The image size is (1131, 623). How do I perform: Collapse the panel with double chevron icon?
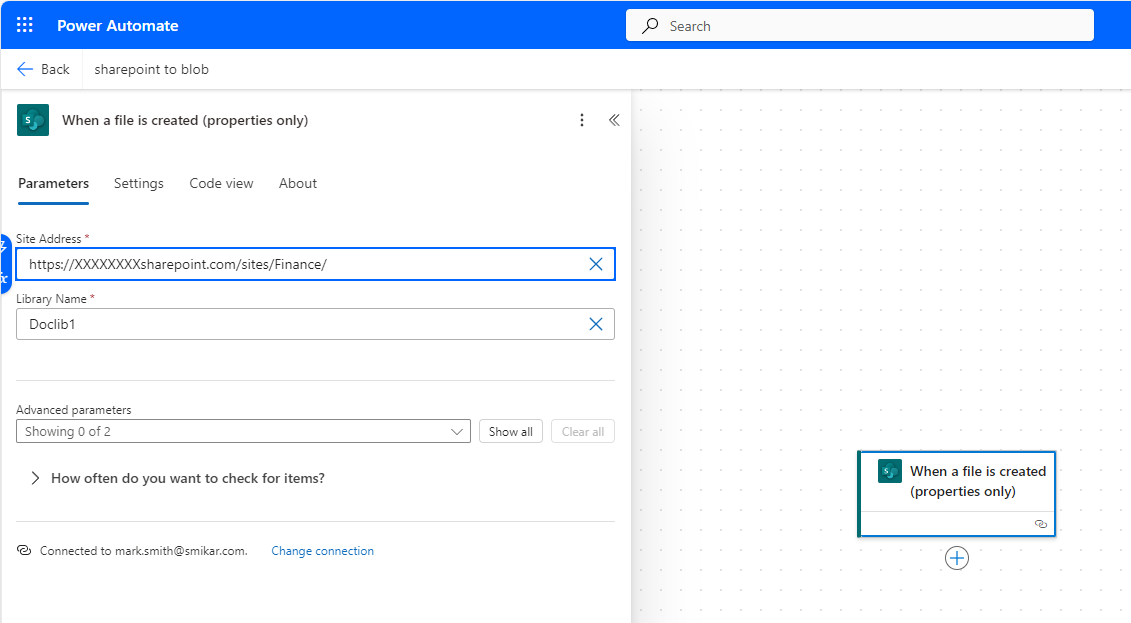point(614,120)
